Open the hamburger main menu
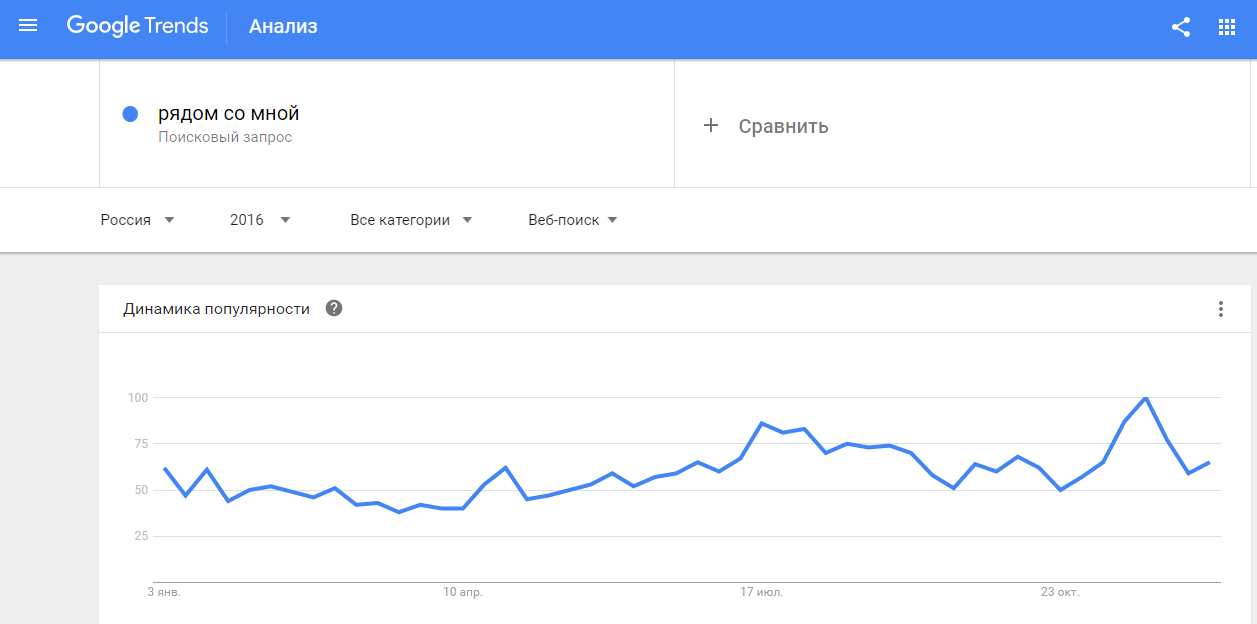 [x=28, y=27]
